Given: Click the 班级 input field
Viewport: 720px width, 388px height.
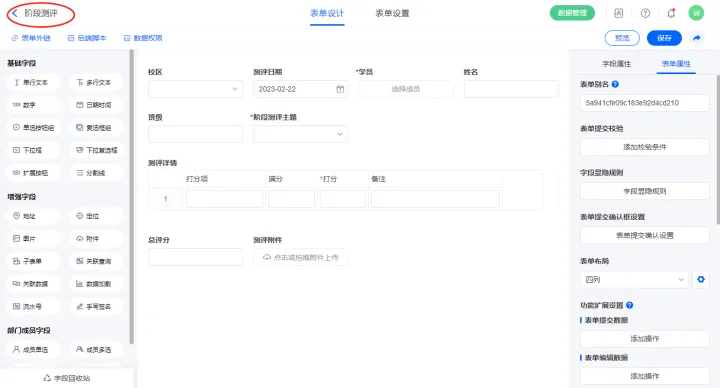Looking at the screenshot, I should 196,134.
